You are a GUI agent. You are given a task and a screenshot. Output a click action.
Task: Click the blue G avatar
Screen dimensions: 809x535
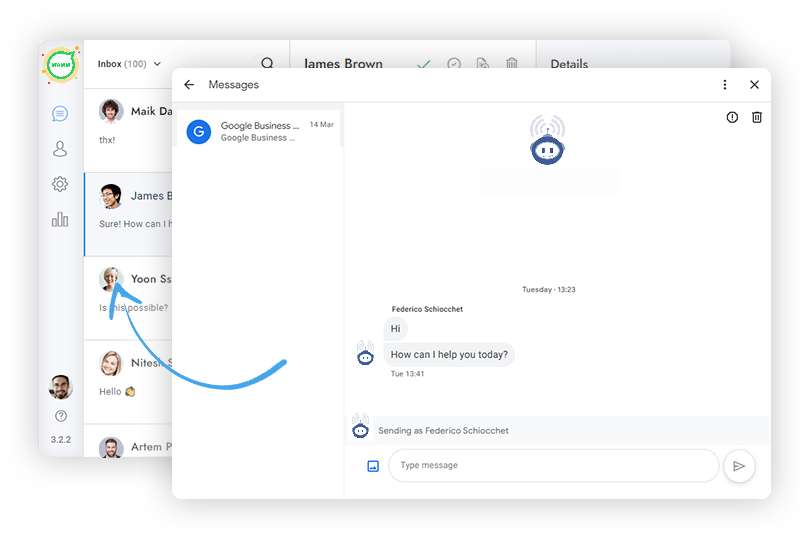click(199, 132)
